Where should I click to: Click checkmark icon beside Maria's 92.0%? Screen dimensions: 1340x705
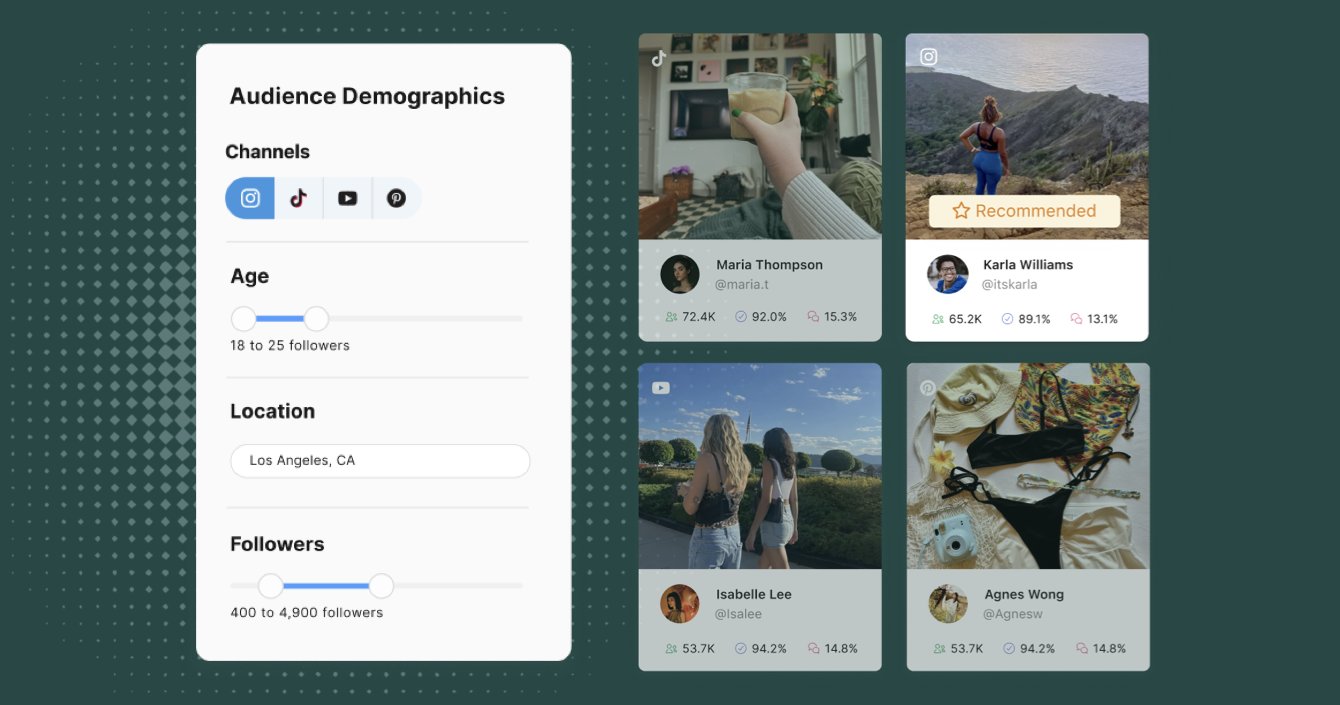coord(741,317)
